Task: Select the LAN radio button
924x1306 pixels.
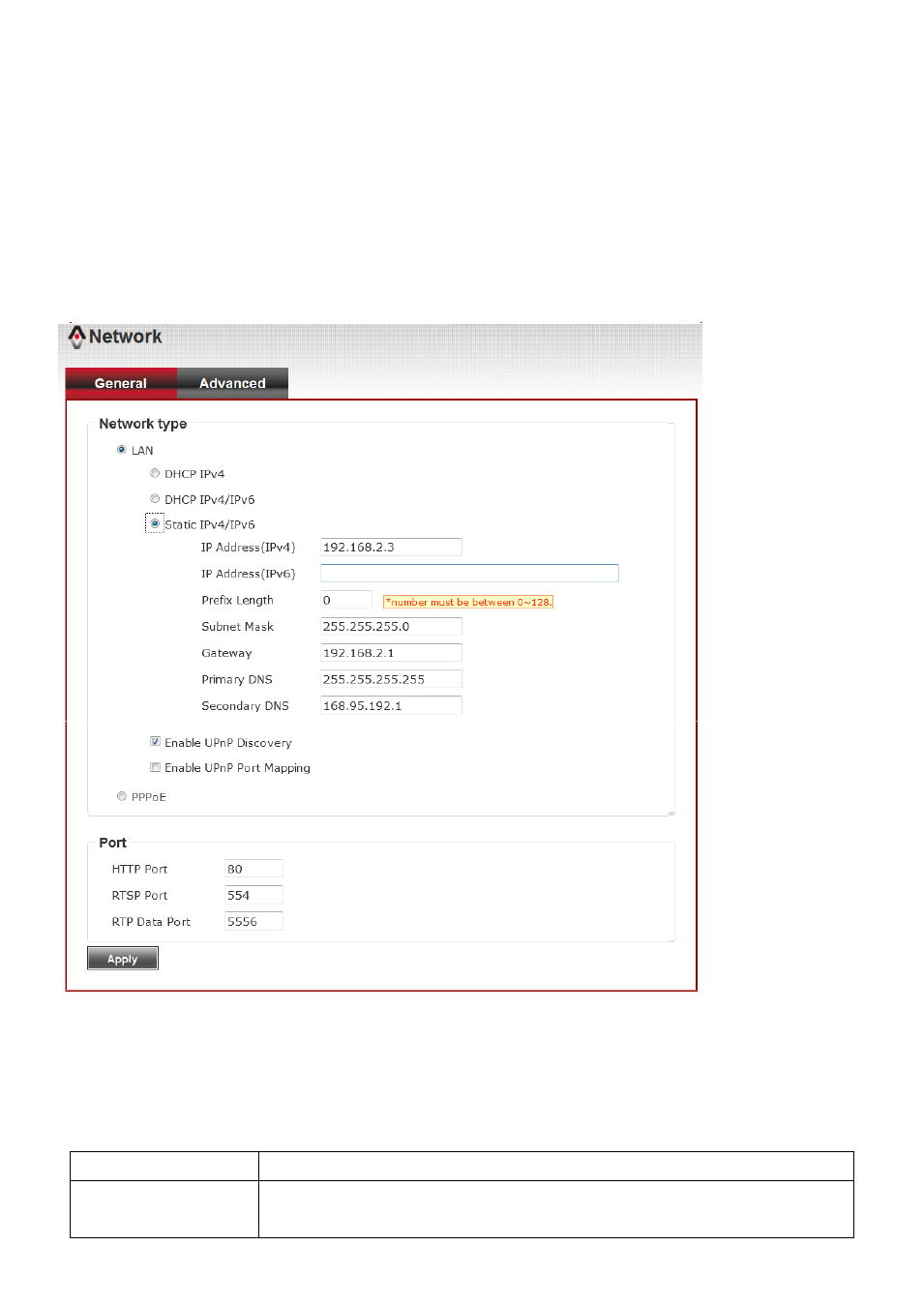Action: pos(122,450)
